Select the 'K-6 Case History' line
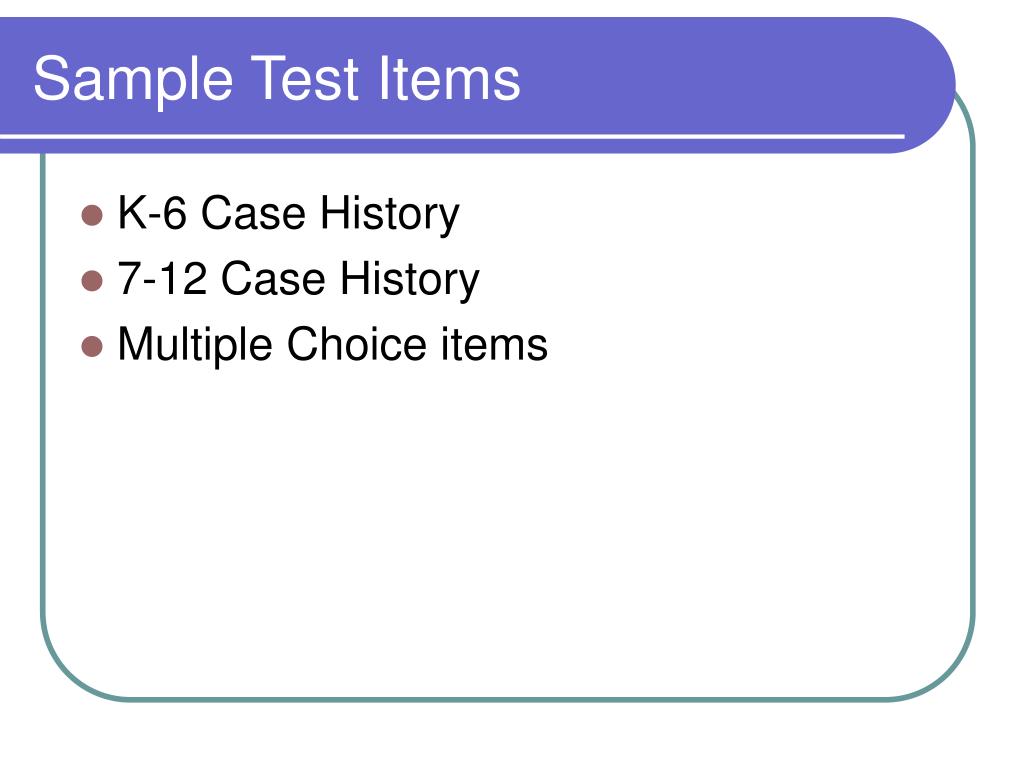1024x768 pixels. [x=288, y=214]
